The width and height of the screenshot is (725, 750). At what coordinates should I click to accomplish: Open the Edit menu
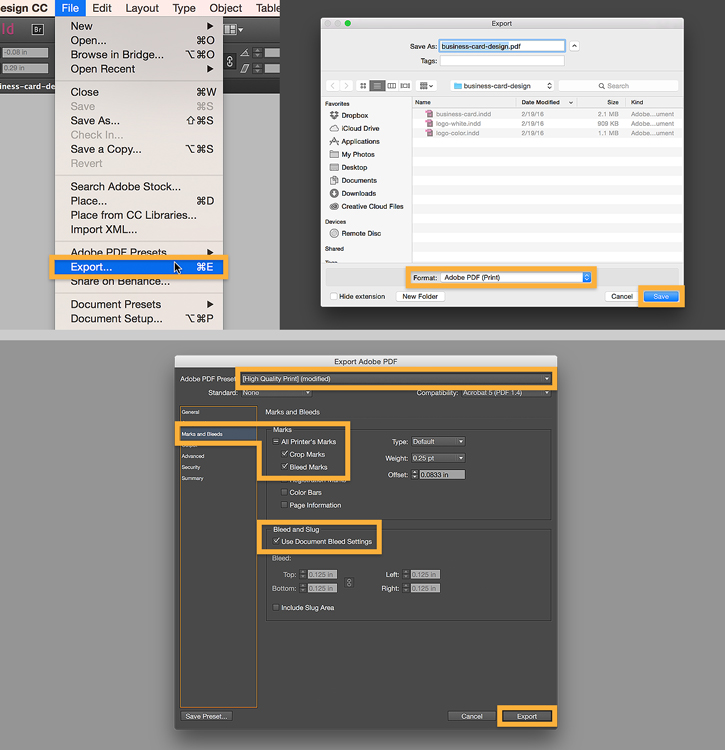coord(102,8)
